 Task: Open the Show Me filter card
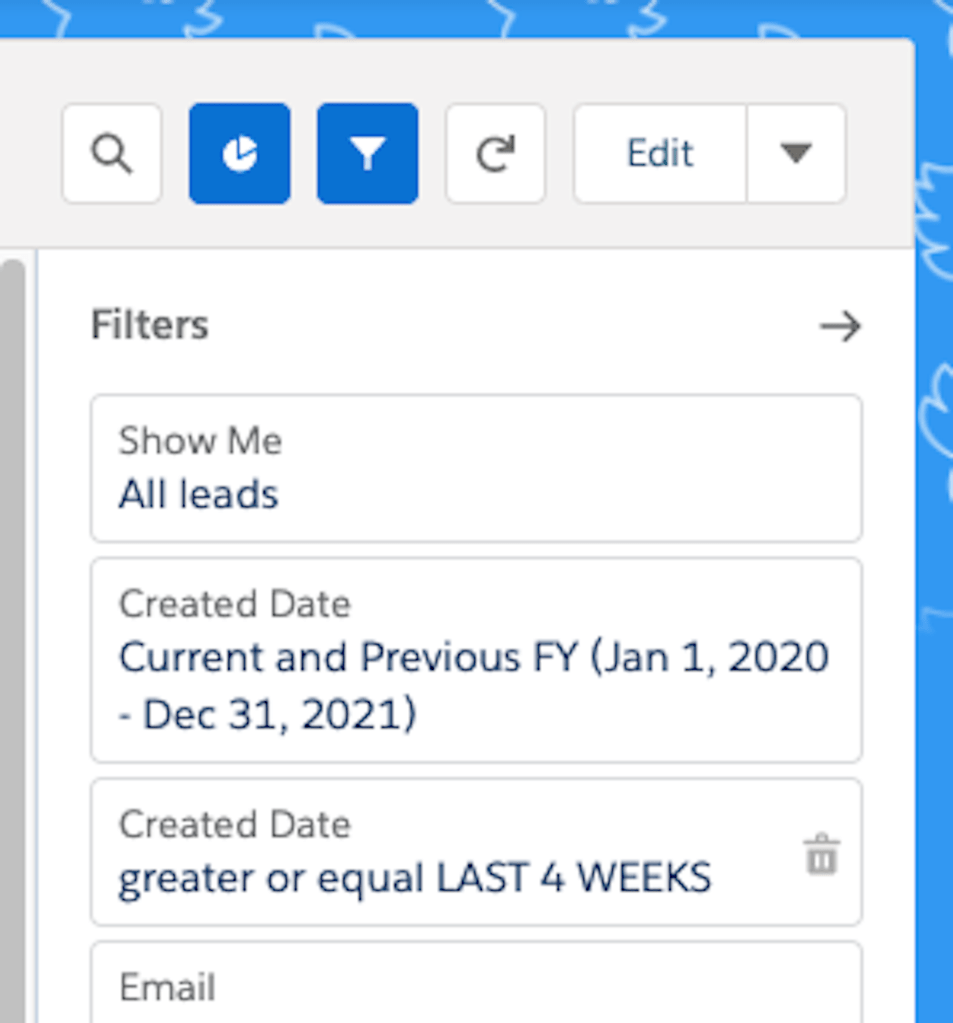point(475,468)
